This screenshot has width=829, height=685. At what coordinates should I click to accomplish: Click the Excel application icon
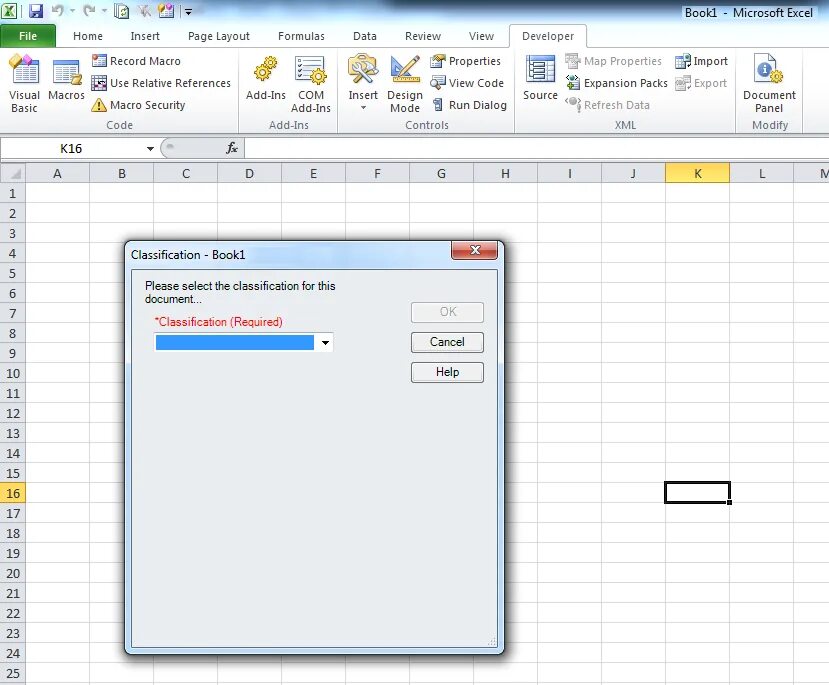pos(9,11)
